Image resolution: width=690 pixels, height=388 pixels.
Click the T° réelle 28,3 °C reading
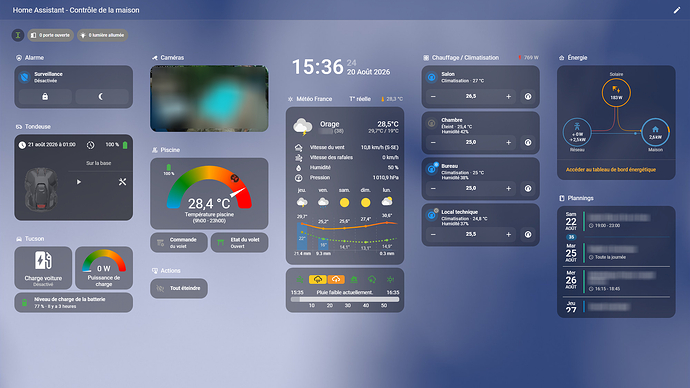(x=392, y=99)
